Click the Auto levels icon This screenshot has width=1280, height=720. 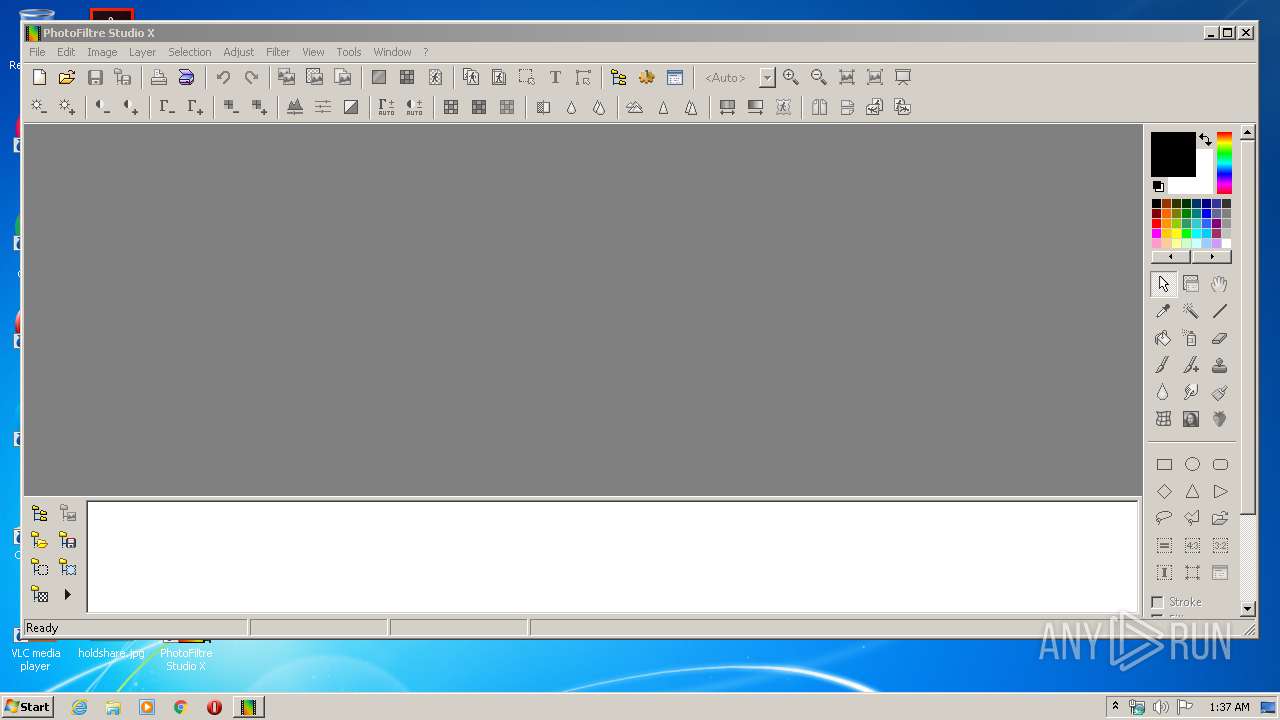pos(386,107)
